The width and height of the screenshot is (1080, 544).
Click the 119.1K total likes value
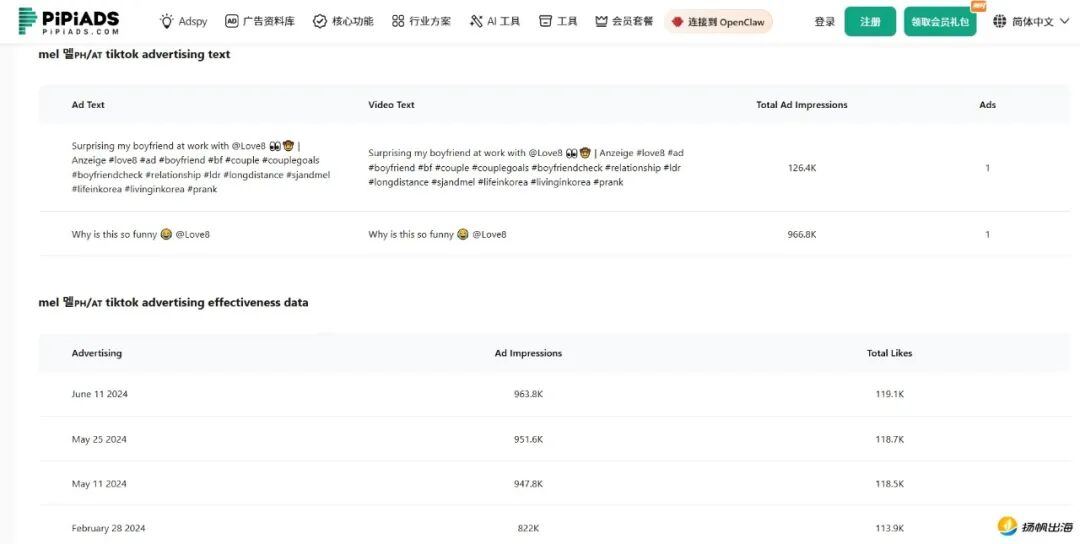(x=889, y=394)
